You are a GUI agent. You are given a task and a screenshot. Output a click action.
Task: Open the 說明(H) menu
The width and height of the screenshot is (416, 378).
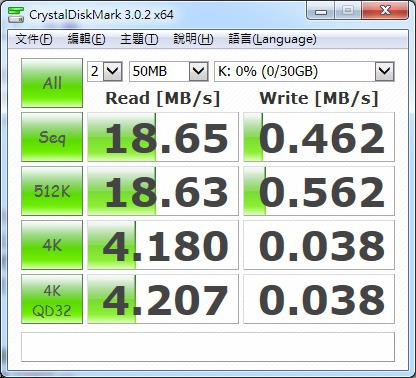pos(193,39)
